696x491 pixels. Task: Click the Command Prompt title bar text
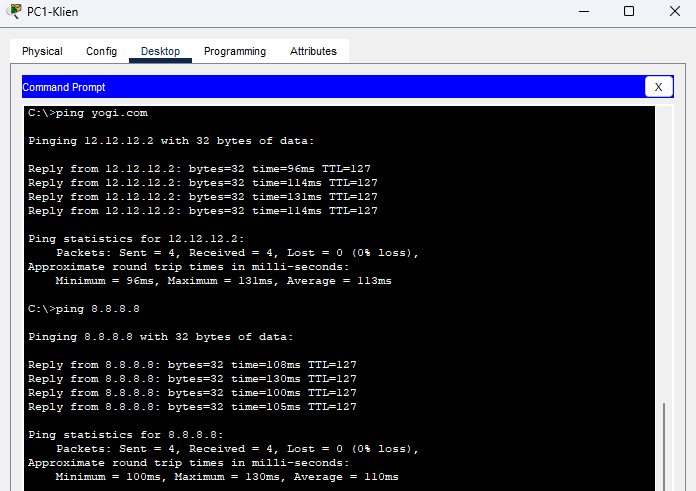click(64, 87)
